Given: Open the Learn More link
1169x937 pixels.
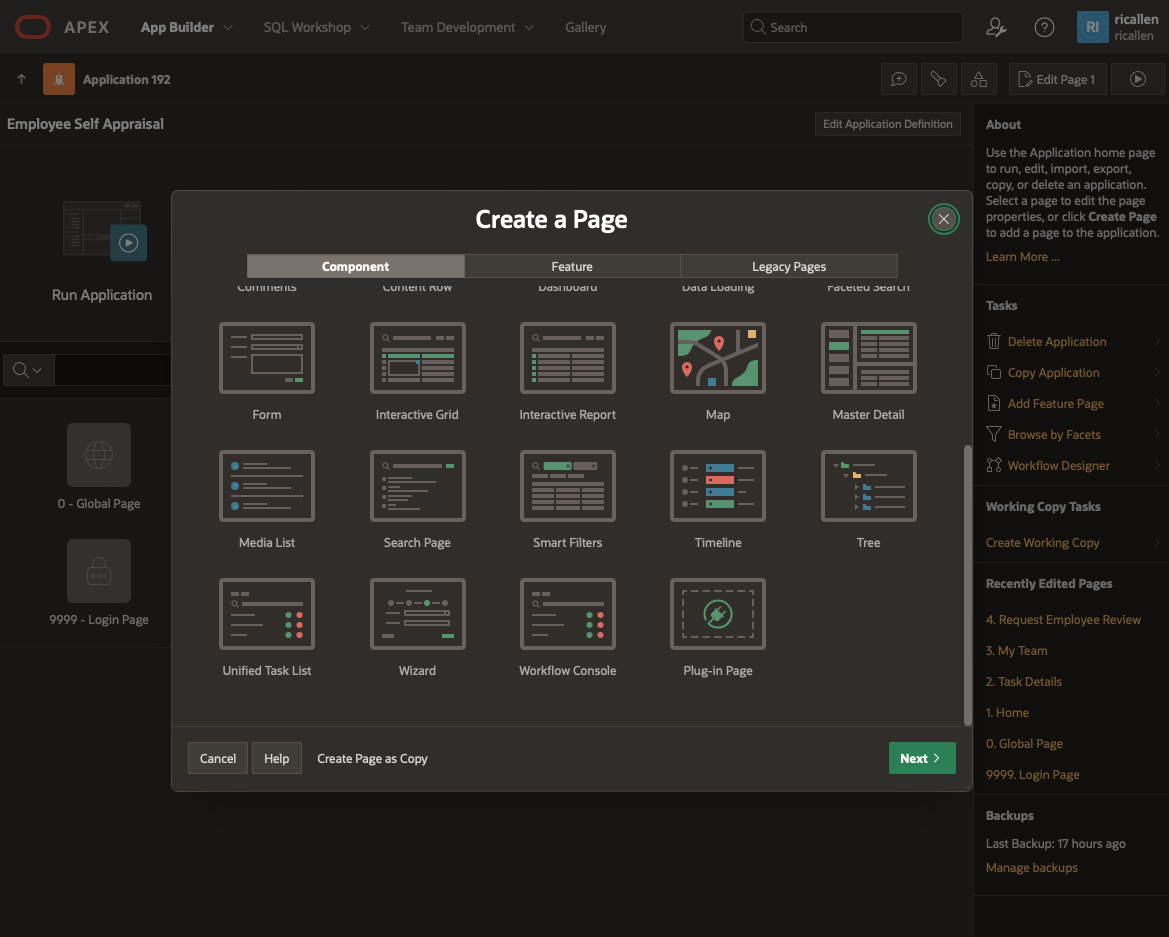Looking at the screenshot, I should (1022, 256).
